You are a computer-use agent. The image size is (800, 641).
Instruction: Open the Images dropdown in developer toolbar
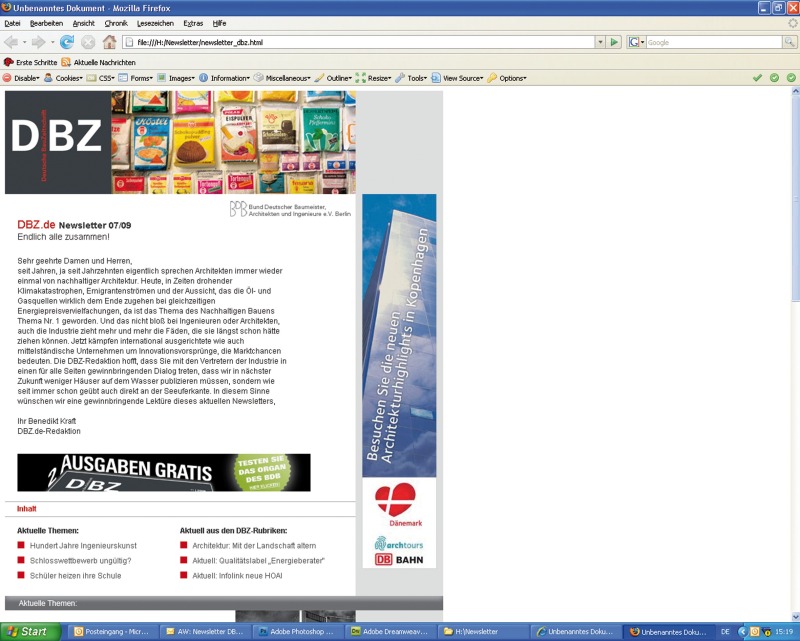point(176,78)
